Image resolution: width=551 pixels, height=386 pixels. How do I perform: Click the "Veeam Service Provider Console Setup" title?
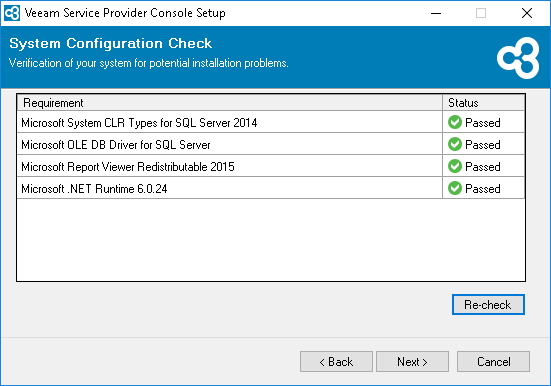click(125, 13)
